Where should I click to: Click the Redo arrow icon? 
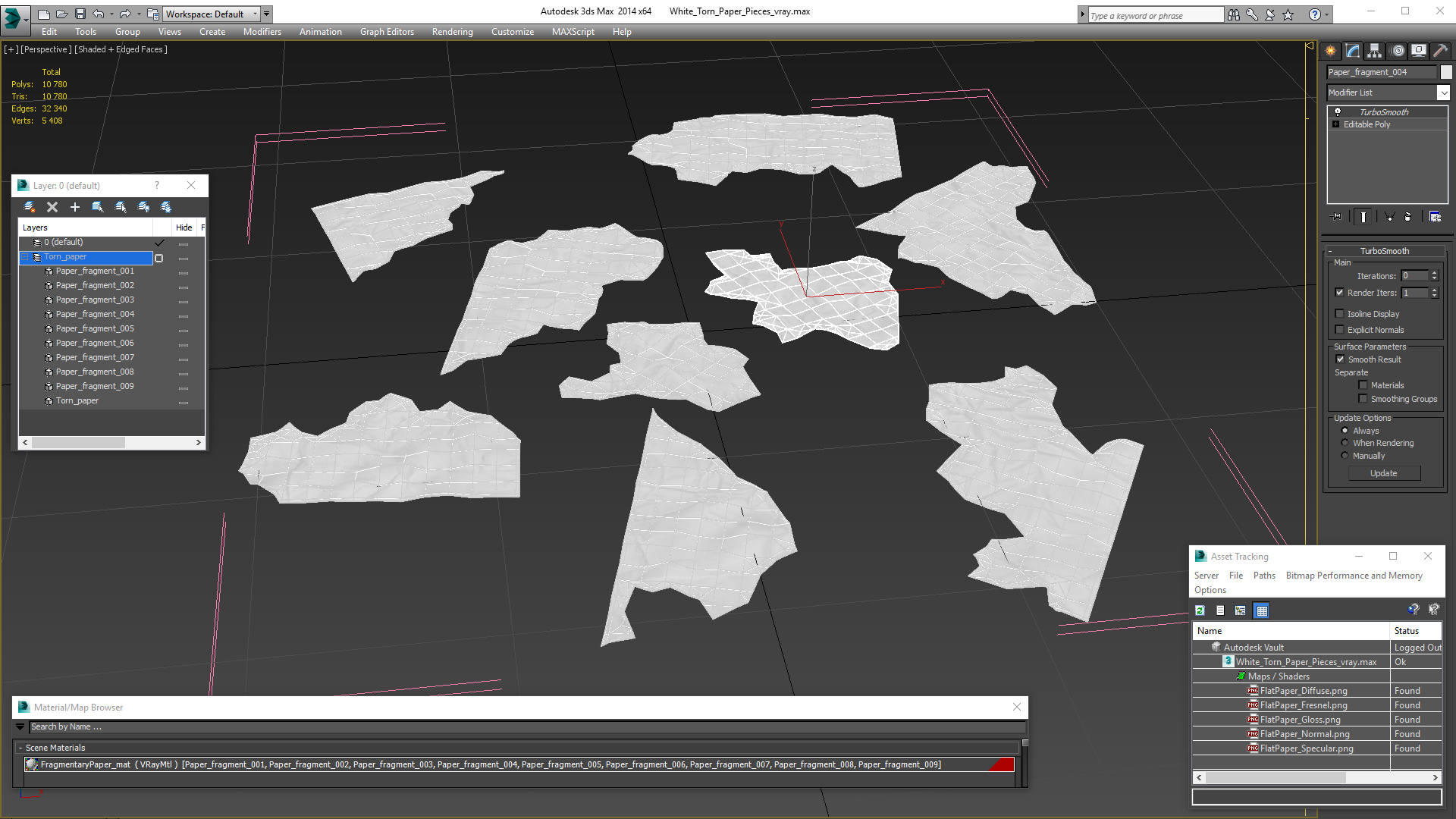pos(125,14)
